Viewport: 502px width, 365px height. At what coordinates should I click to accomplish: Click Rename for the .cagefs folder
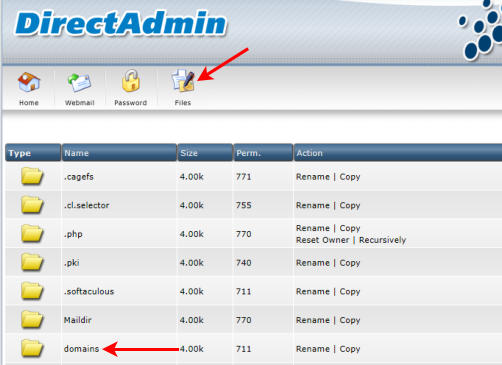point(313,177)
